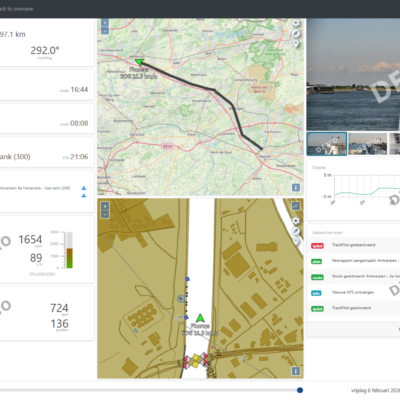
Task: Open settings gear on upper map
Action: click(x=296, y=23)
